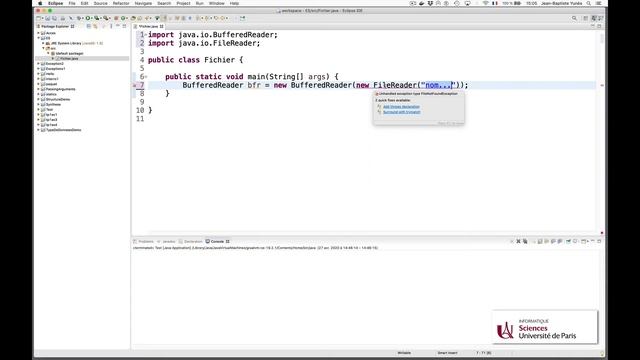Image resolution: width=640 pixels, height=360 pixels.
Task: Select the Test project
Action: (49, 109)
